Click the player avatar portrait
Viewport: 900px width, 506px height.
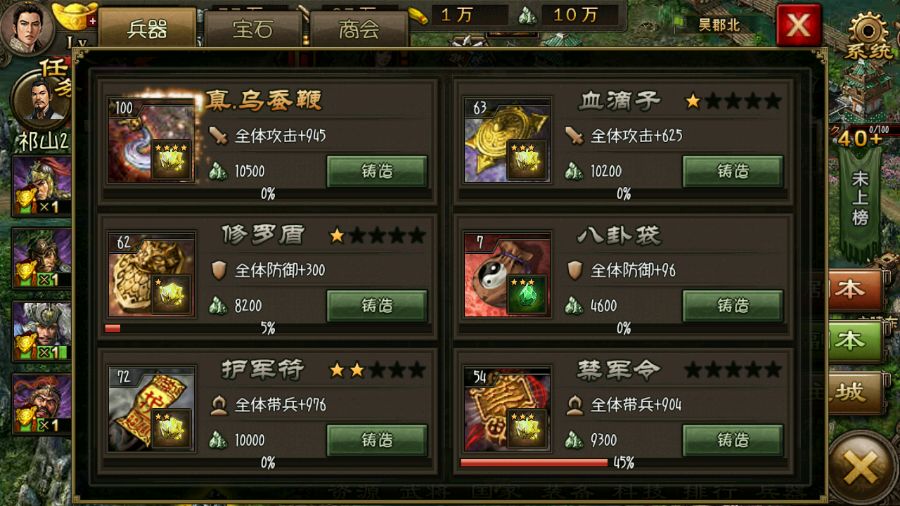pos(25,26)
